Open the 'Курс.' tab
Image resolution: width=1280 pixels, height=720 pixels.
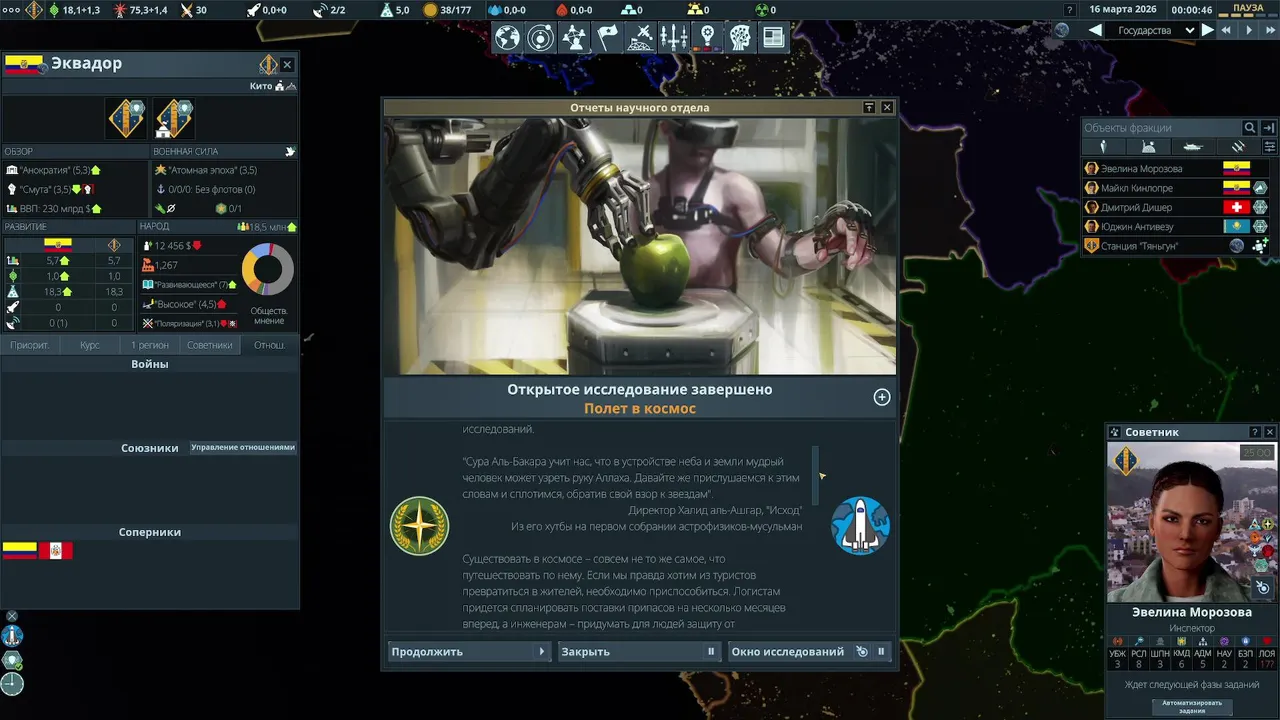pos(90,345)
